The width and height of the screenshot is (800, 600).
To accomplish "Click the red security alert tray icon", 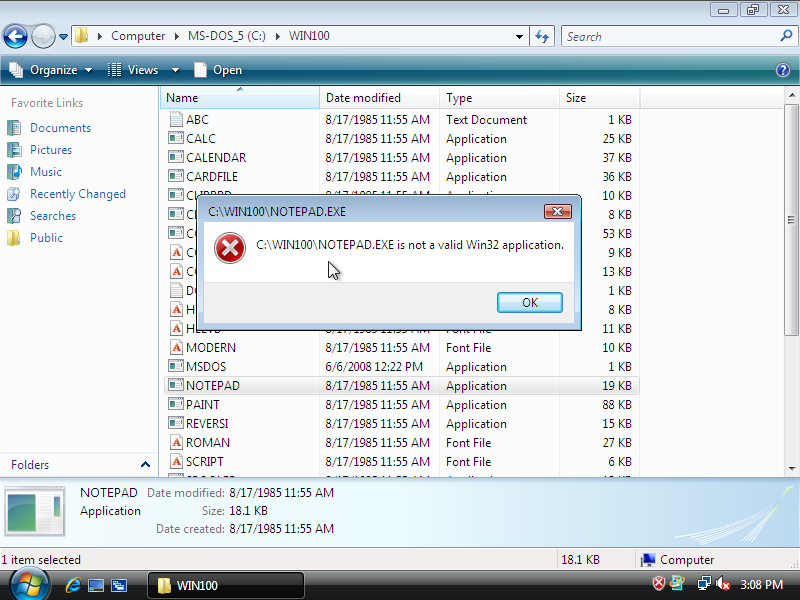I will (659, 584).
